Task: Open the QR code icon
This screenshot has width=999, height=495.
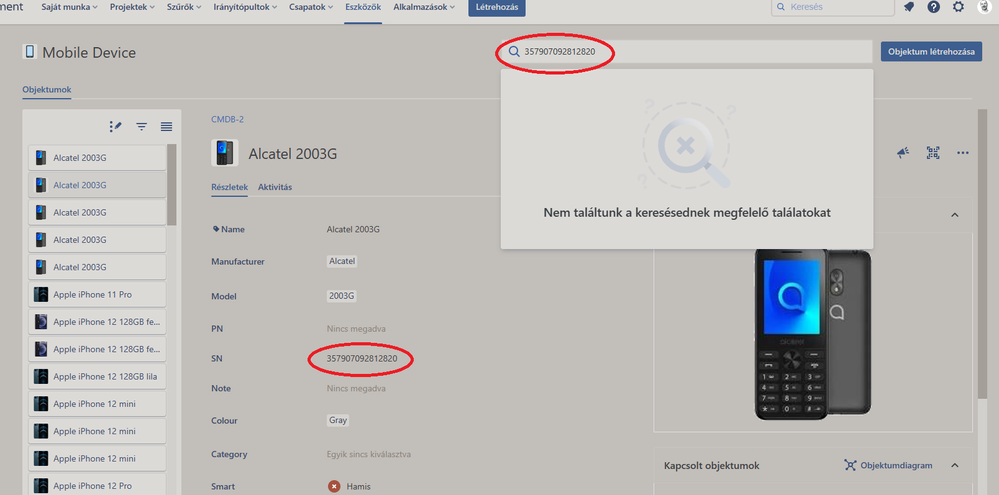Action: [x=933, y=153]
